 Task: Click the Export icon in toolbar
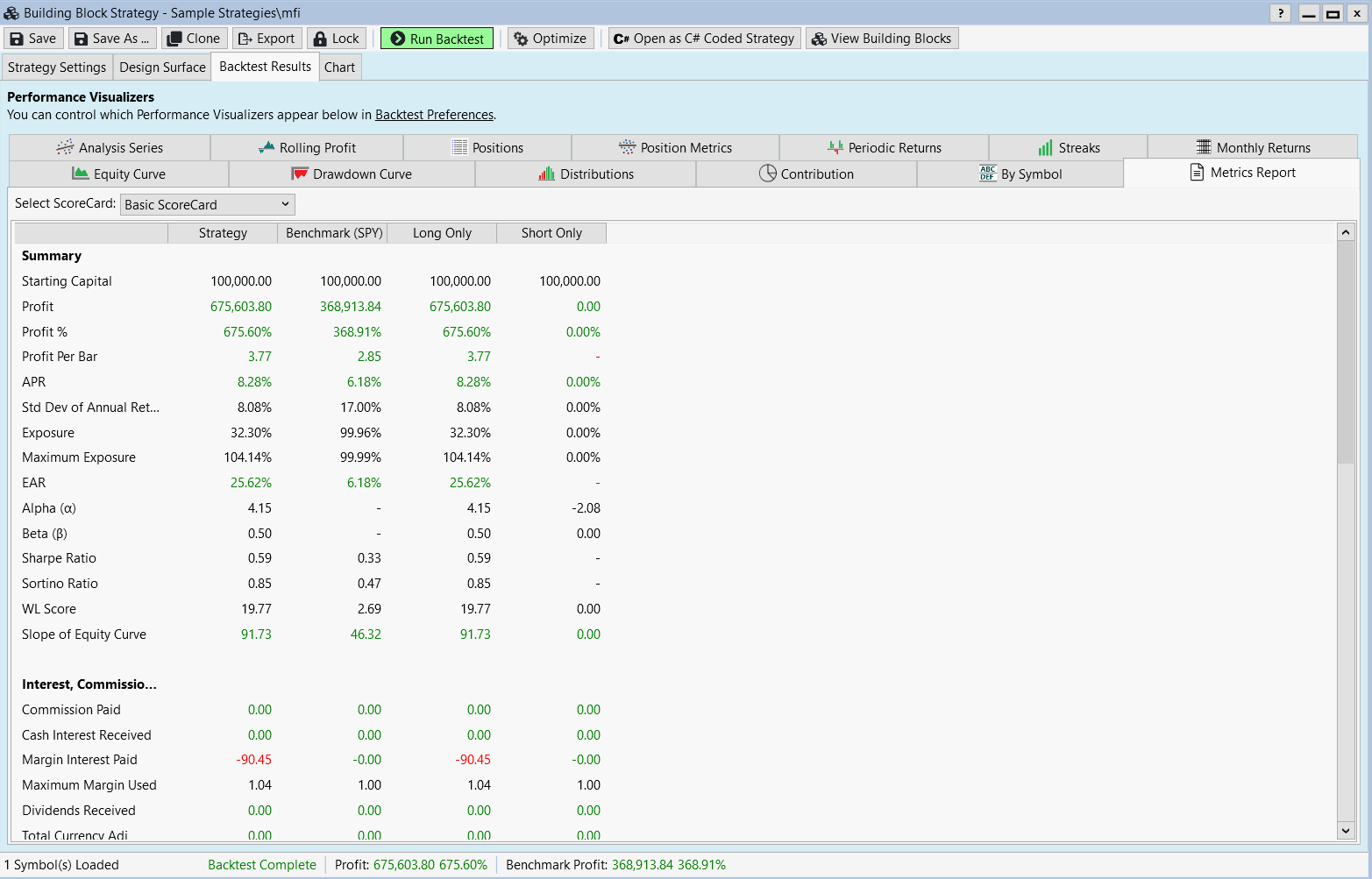coord(245,39)
